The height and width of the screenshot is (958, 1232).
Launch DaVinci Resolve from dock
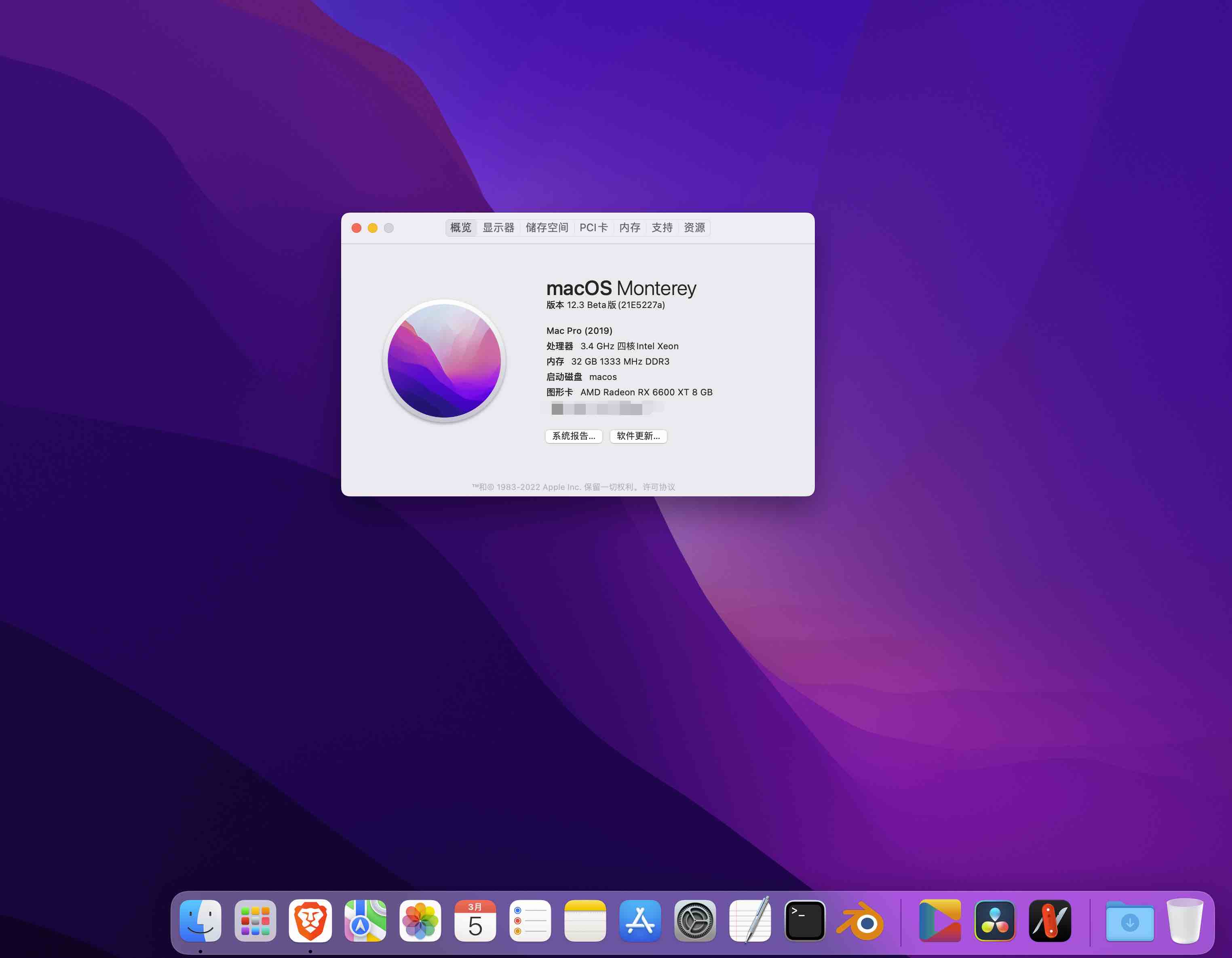click(994, 921)
